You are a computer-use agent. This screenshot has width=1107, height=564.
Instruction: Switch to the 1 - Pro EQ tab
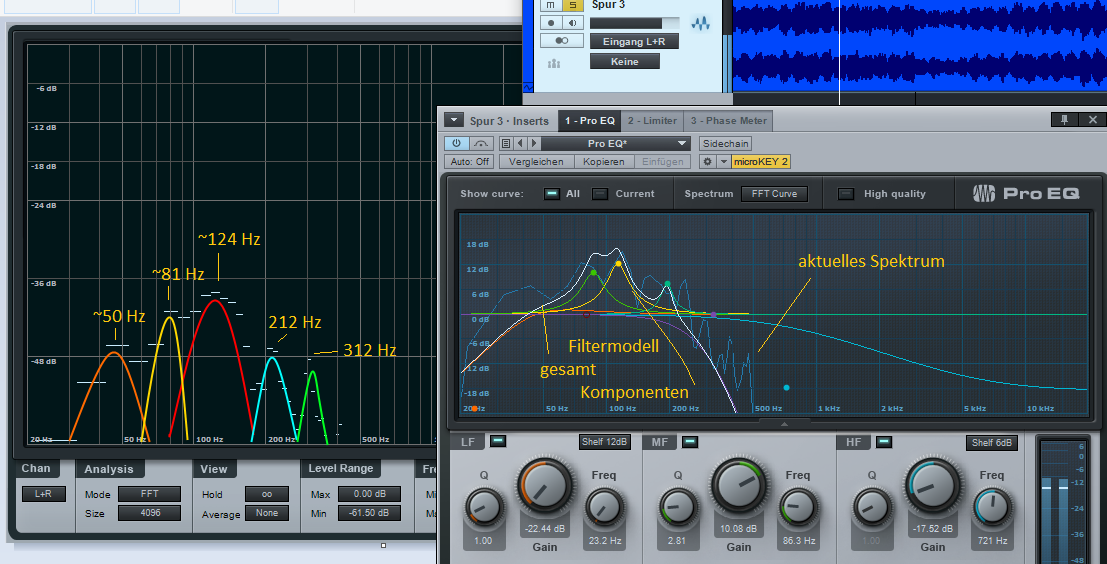pos(590,121)
